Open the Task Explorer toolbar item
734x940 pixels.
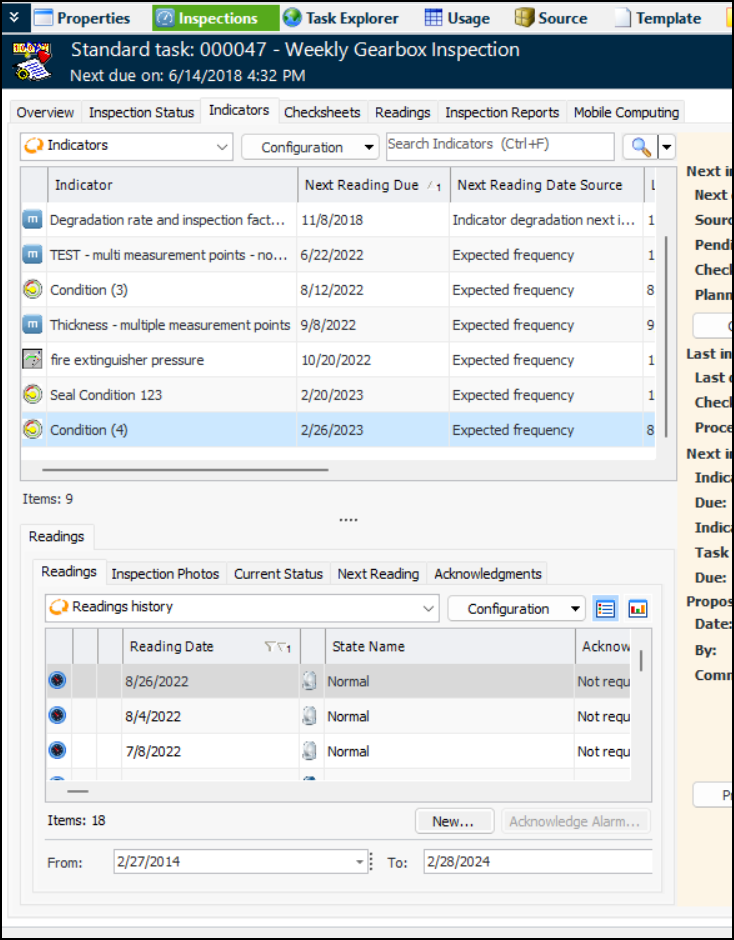pos(340,18)
